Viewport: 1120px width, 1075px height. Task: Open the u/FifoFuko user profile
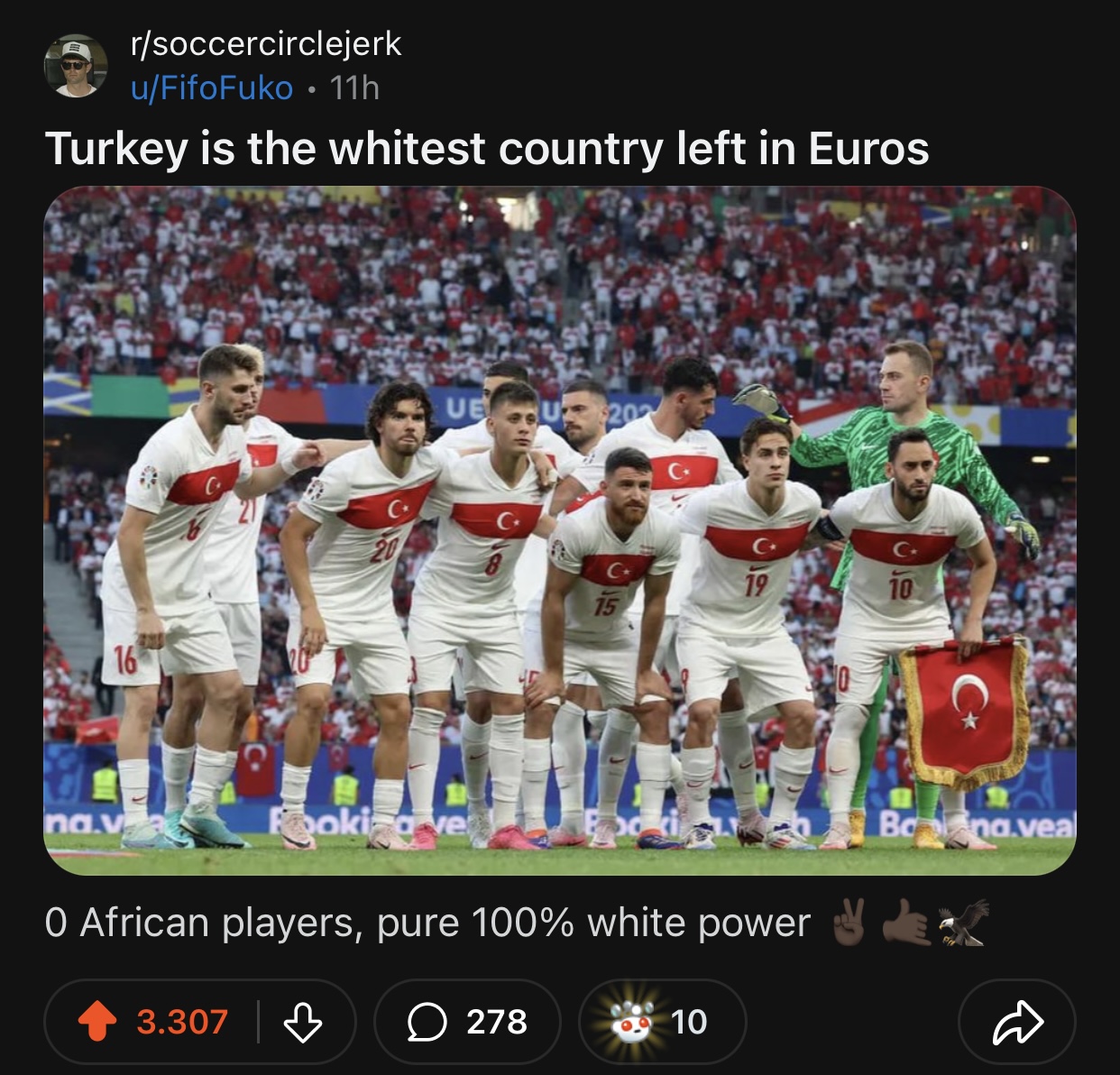point(212,88)
